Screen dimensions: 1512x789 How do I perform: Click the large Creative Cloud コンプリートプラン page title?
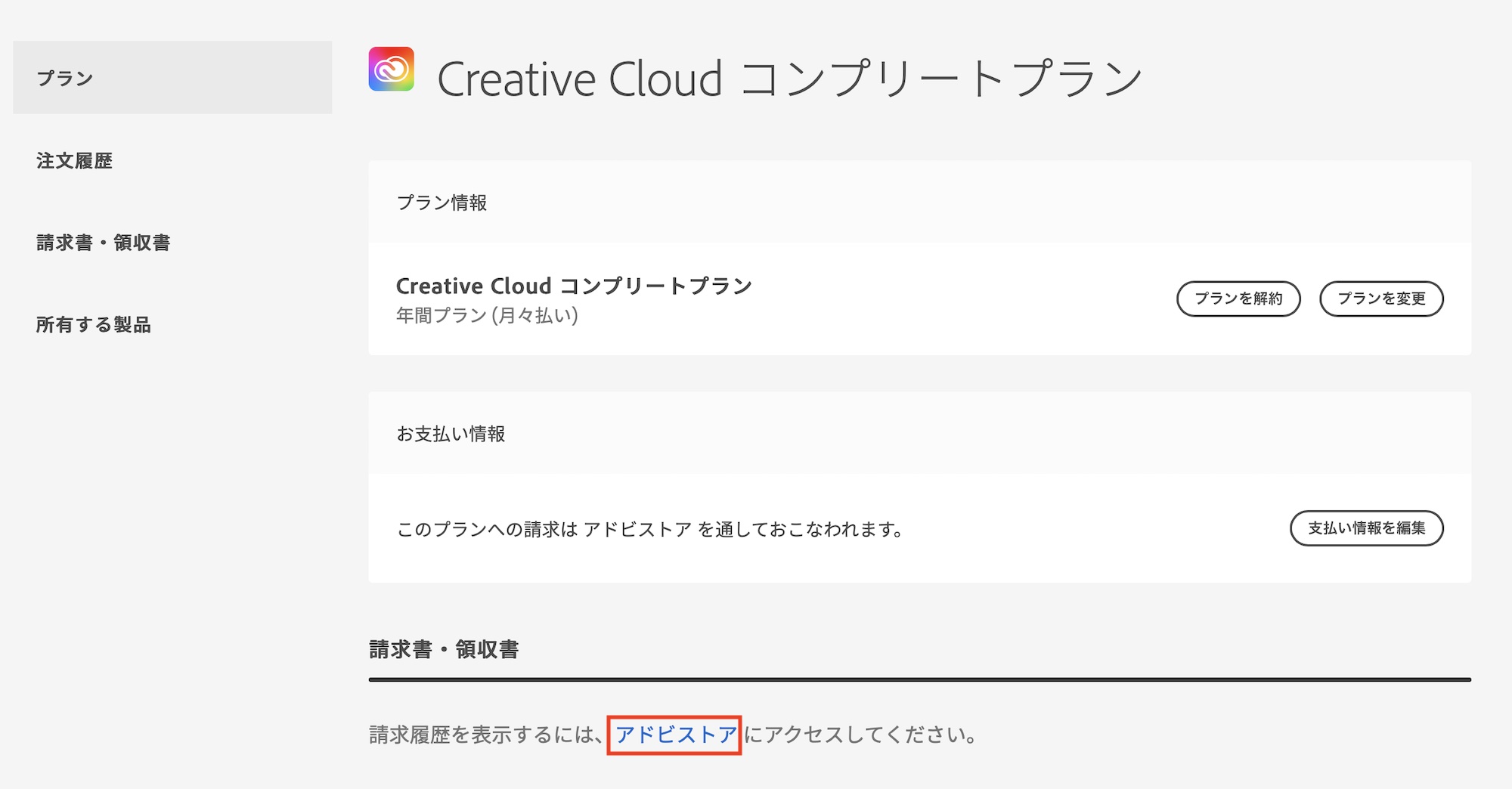pos(789,79)
